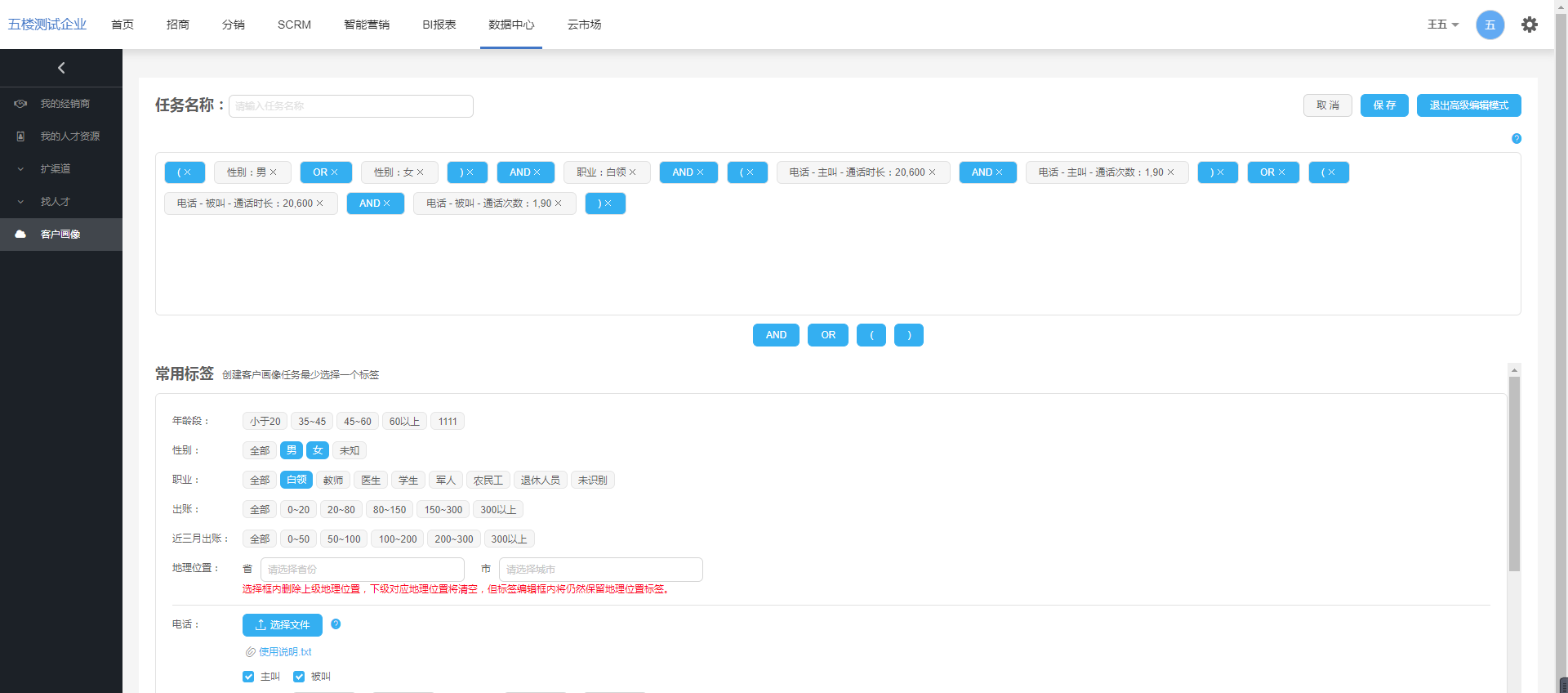This screenshot has width=1568, height=693.
Task: Expand the 扩渠道 sidebar menu
Action: click(x=55, y=169)
